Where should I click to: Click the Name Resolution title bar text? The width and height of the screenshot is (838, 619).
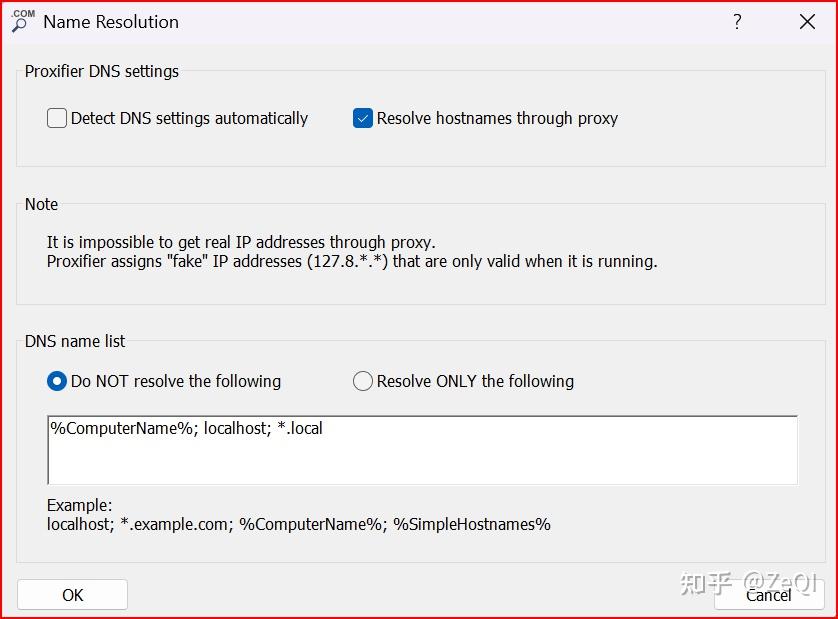pyautogui.click(x=111, y=22)
